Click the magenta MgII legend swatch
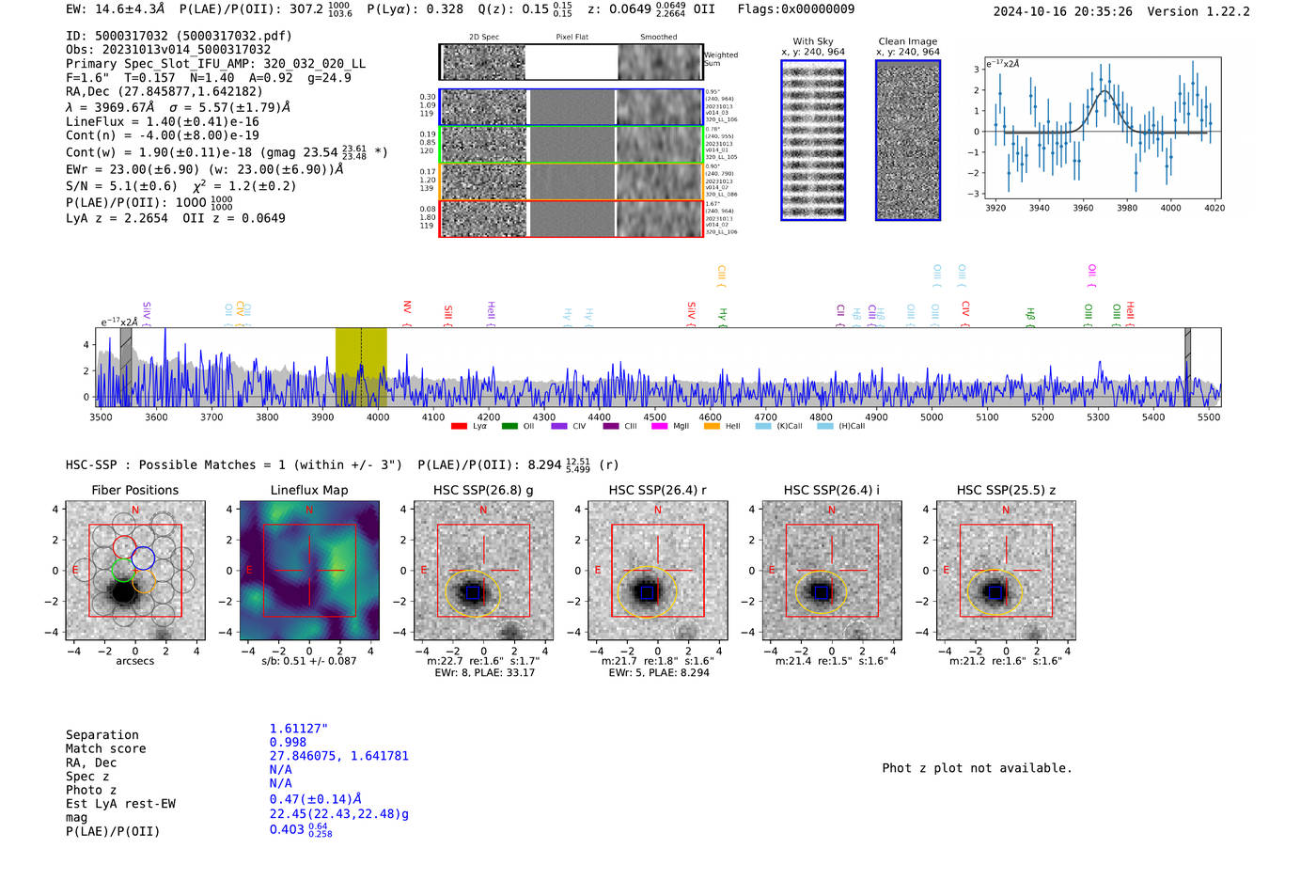Image resolution: width=1316 pixels, height=896 pixels. click(x=659, y=426)
